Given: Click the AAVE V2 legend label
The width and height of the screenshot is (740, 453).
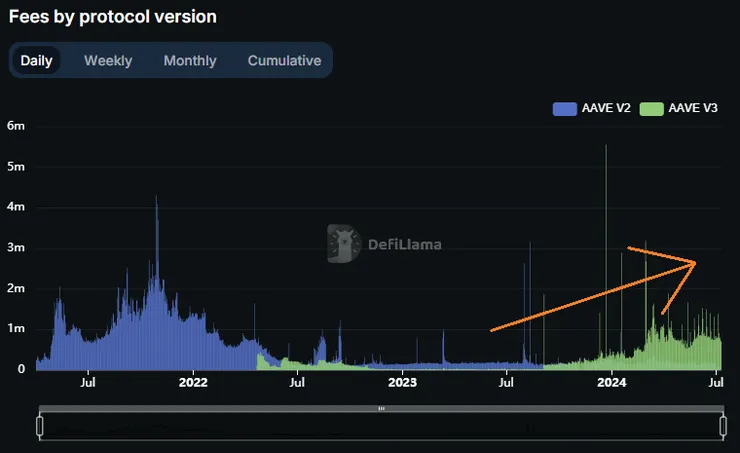Looking at the screenshot, I should click(606, 108).
